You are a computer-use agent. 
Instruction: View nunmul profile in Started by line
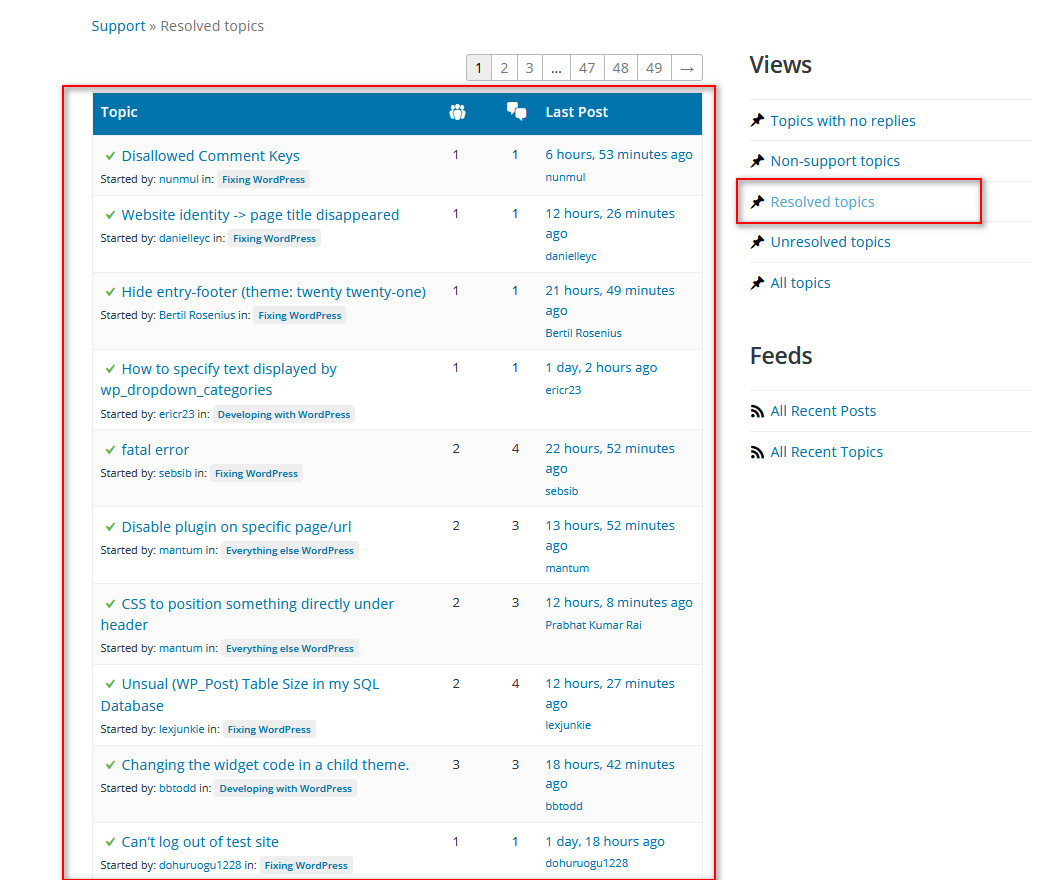(178, 179)
